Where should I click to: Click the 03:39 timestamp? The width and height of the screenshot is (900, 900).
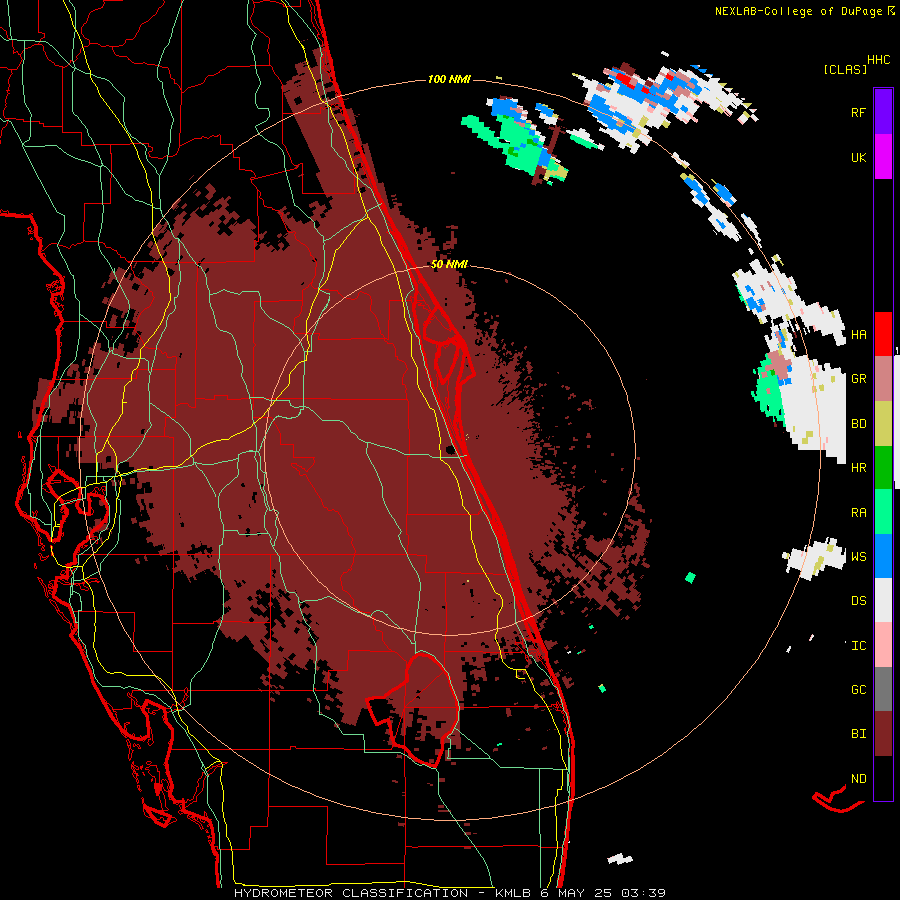tap(643, 893)
